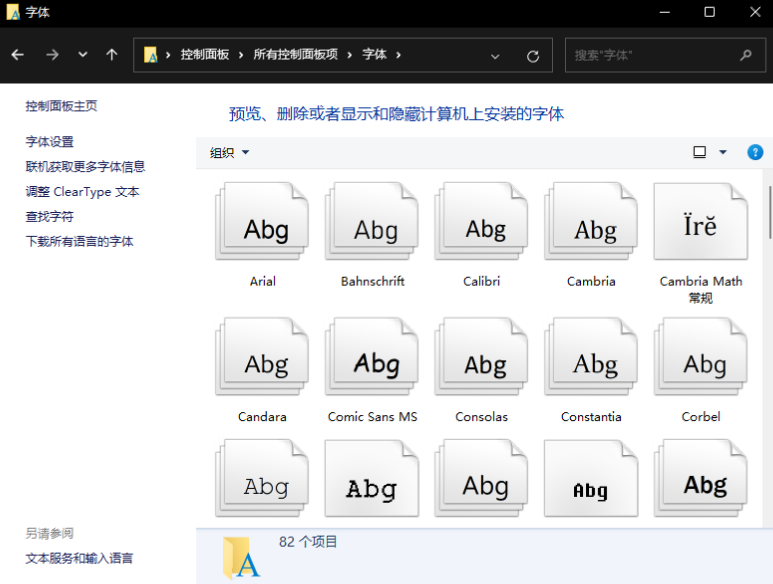Viewport: 773px width, 584px height.
Task: Select the Arial font icon
Action: (262, 223)
